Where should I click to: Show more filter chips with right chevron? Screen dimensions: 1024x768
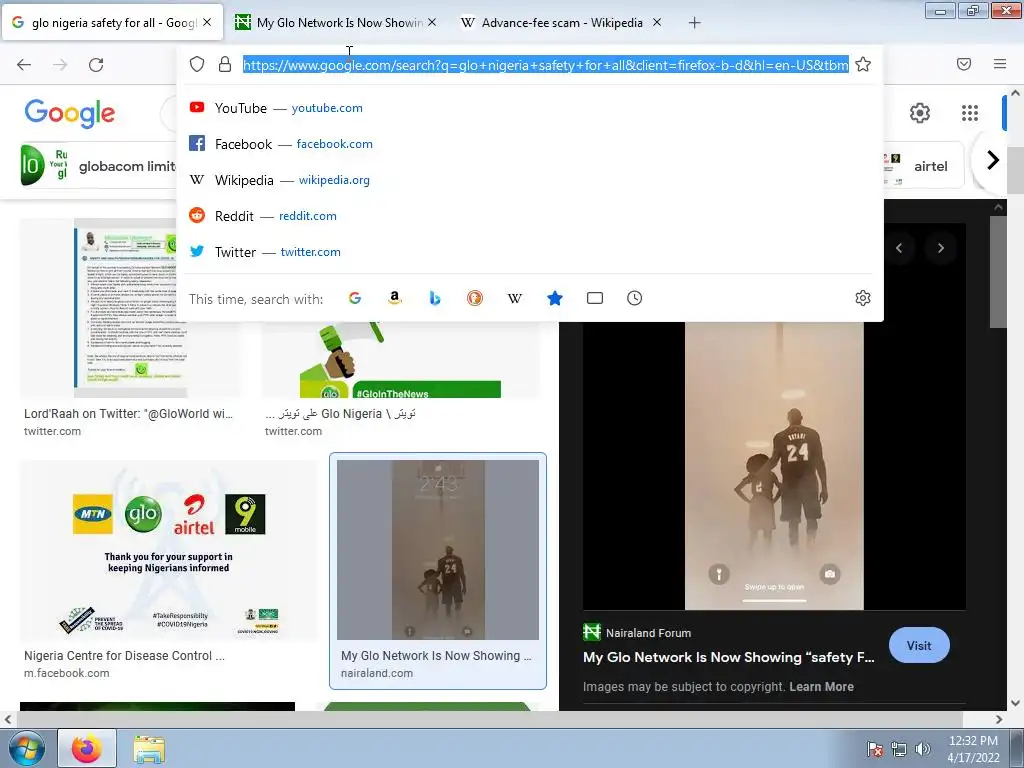pos(993,160)
